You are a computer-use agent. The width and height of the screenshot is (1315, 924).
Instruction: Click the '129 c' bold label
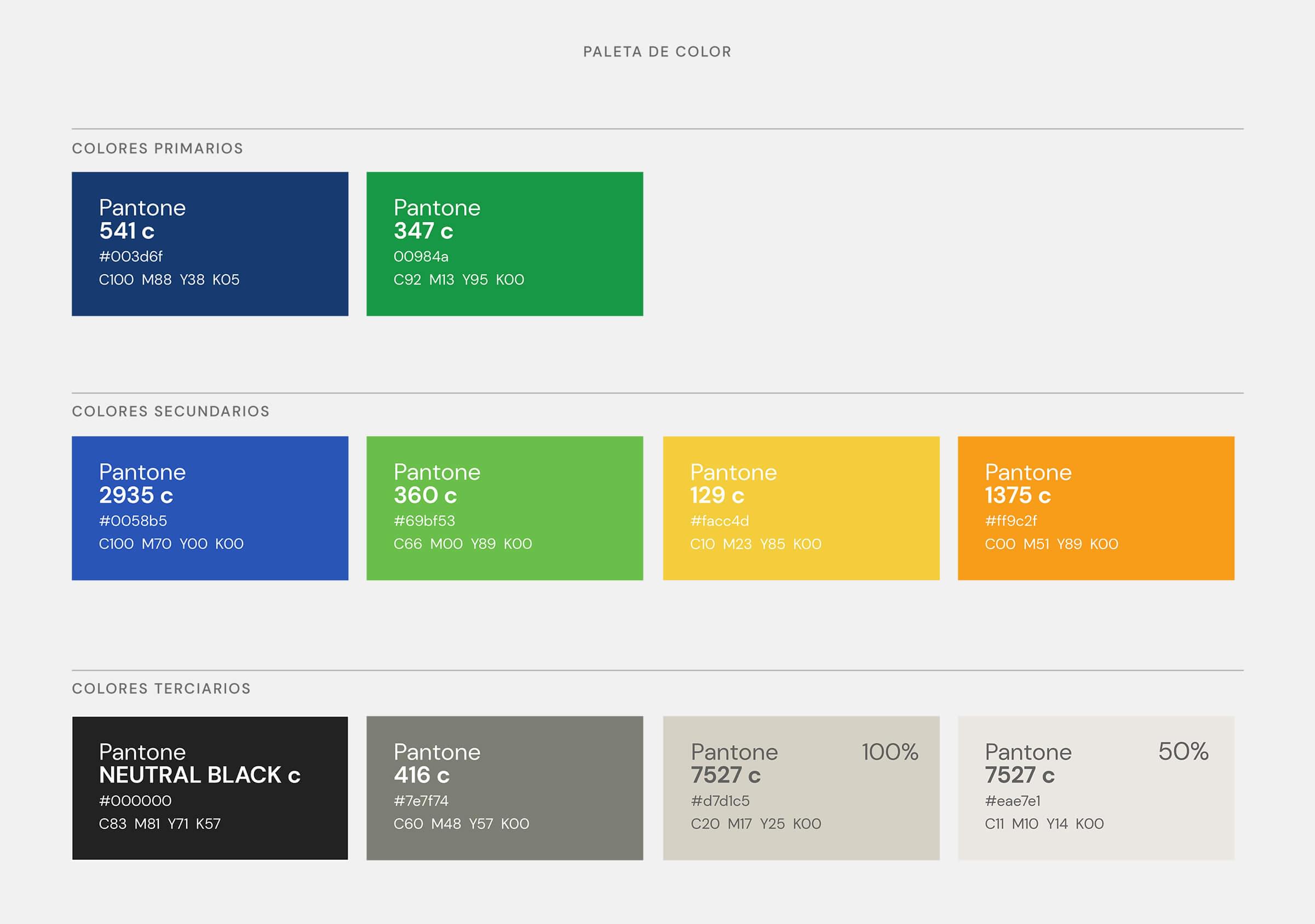point(717,495)
